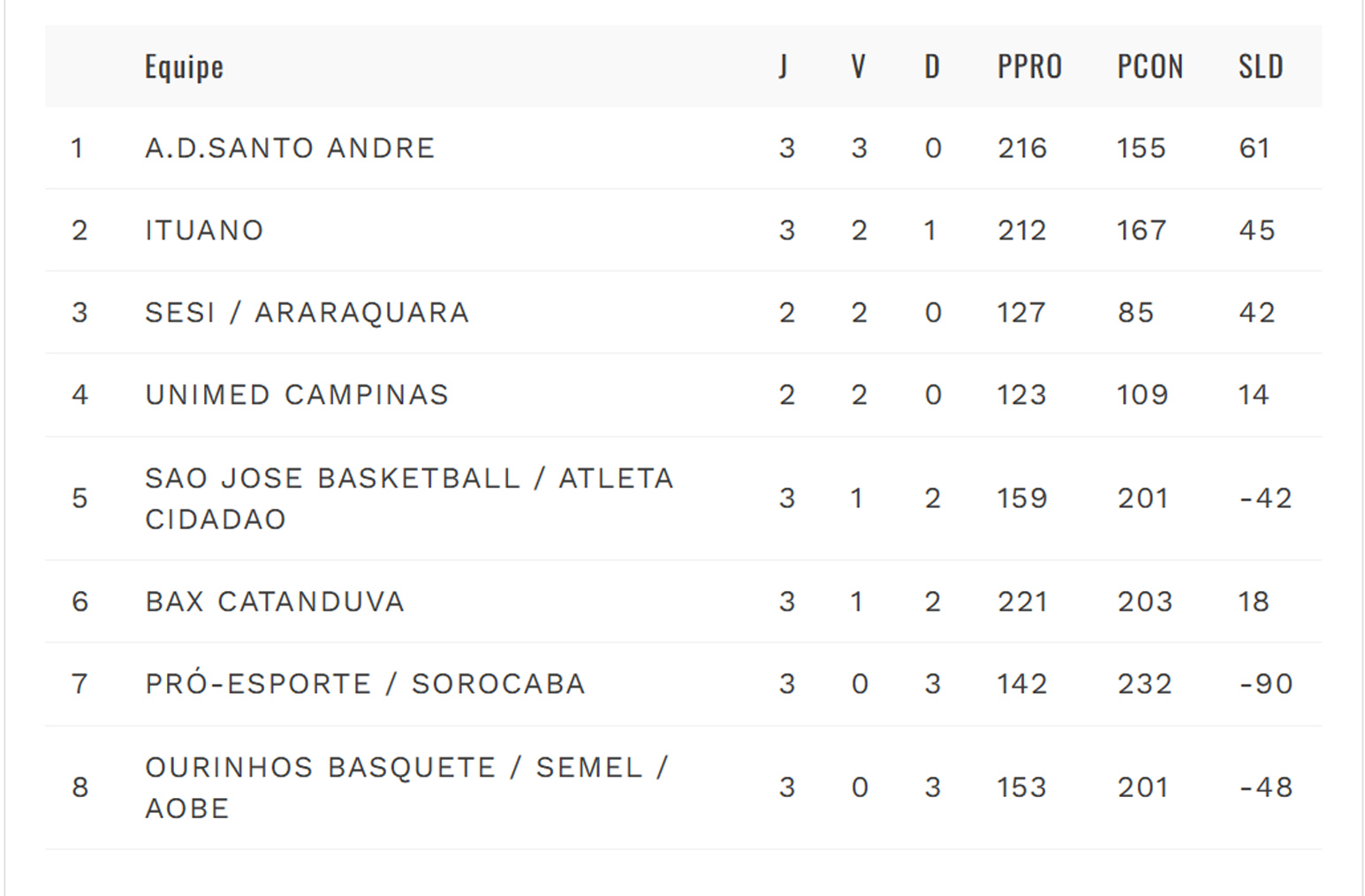This screenshot has height=896, width=1365.
Task: Click UNIMED CAMPINAS team name
Action: pos(297,394)
